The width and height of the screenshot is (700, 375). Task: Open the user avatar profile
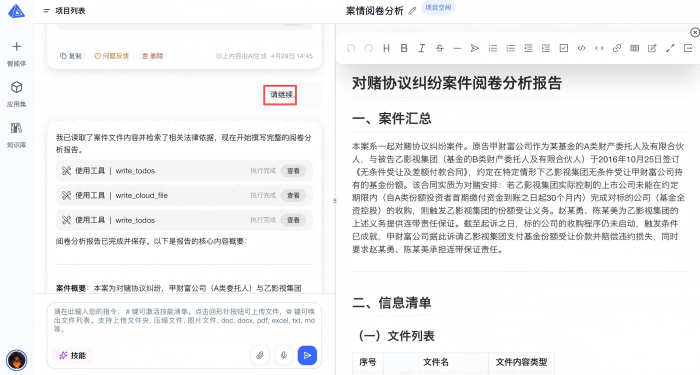[x=17, y=360]
